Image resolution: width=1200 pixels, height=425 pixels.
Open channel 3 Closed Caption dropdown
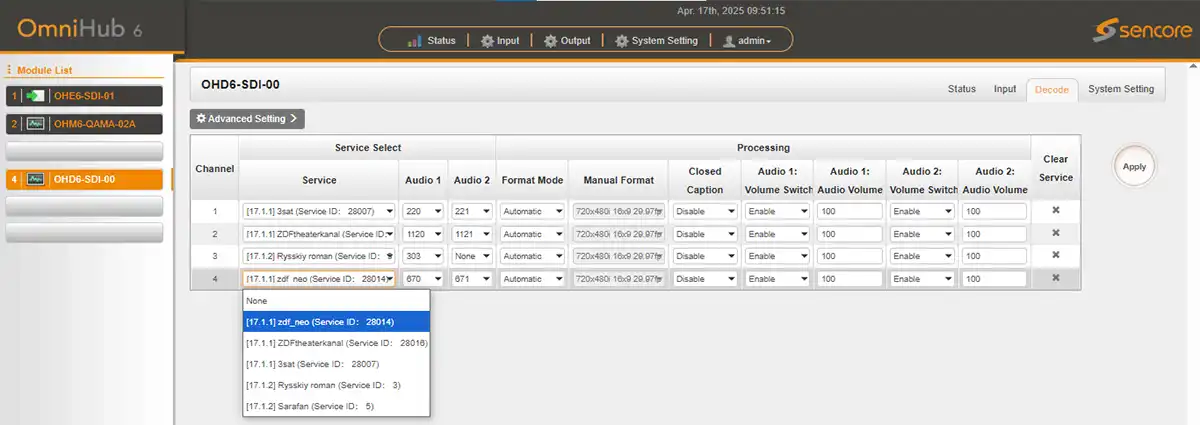click(705, 256)
